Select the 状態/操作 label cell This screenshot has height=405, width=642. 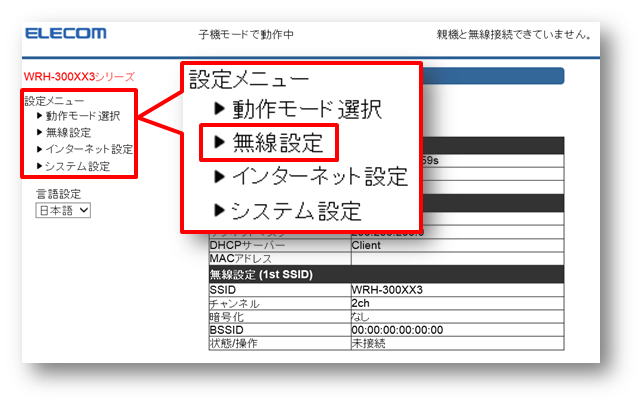click(x=280, y=343)
